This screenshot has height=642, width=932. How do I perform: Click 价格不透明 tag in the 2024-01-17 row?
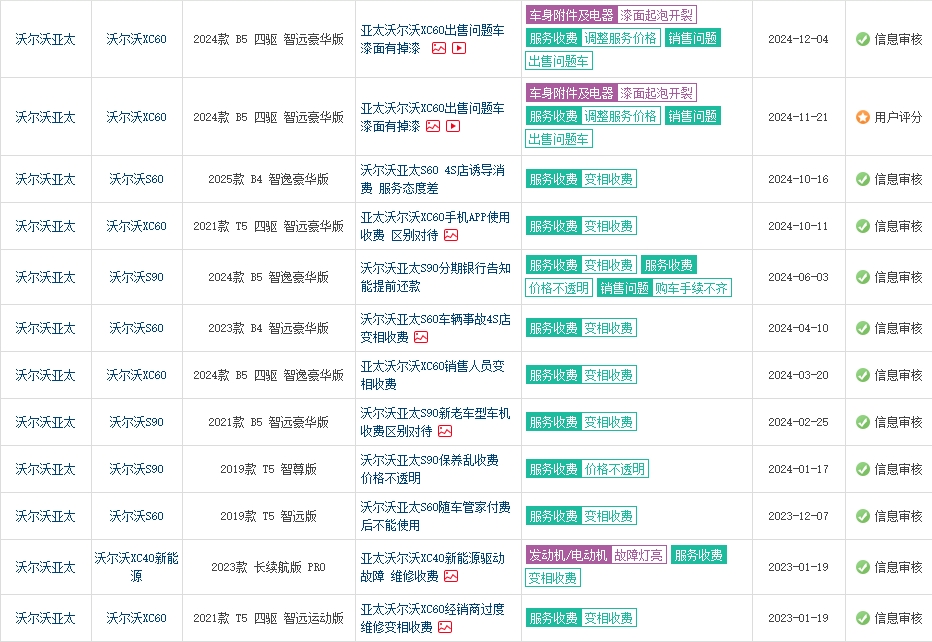[615, 469]
